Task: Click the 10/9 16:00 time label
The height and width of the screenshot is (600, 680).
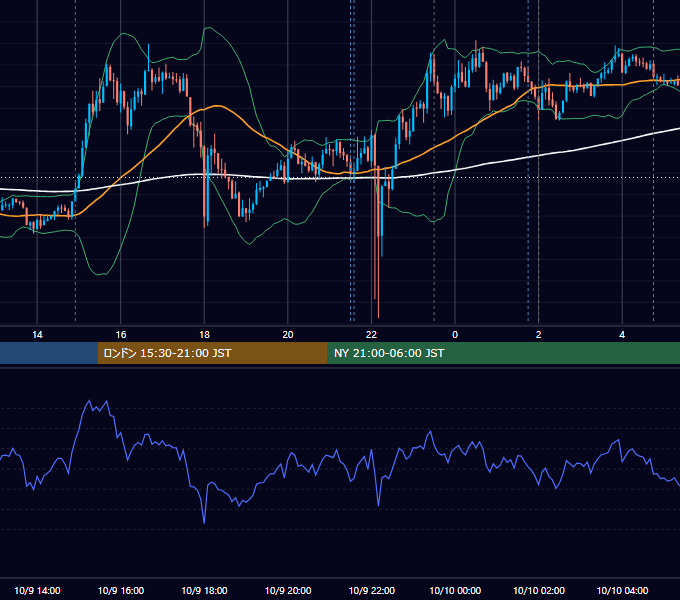Action: coord(121,590)
